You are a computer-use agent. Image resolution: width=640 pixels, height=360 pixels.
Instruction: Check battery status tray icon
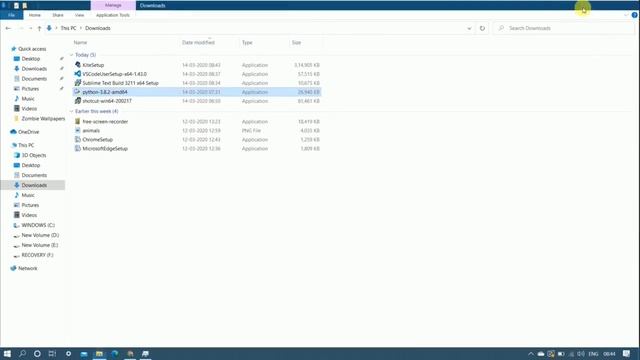tap(561, 354)
